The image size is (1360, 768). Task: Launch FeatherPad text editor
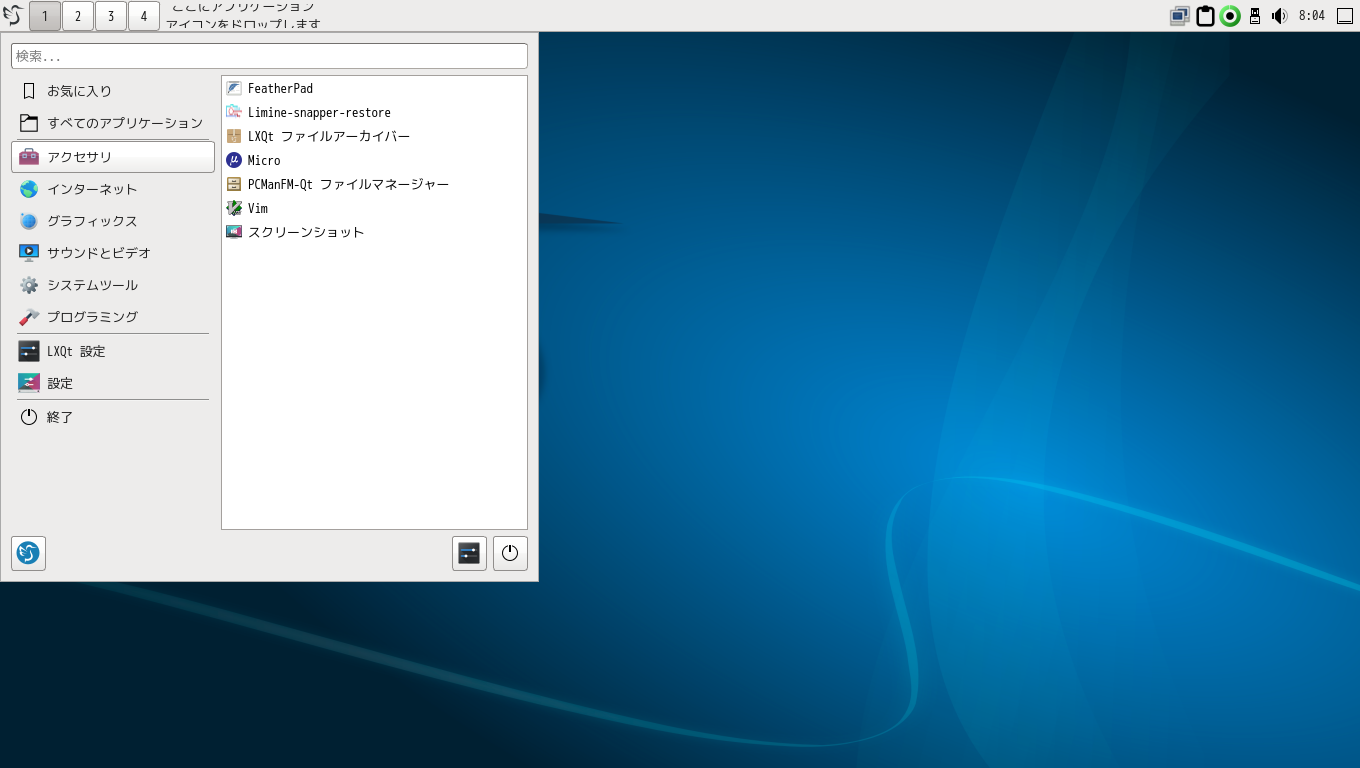[280, 89]
